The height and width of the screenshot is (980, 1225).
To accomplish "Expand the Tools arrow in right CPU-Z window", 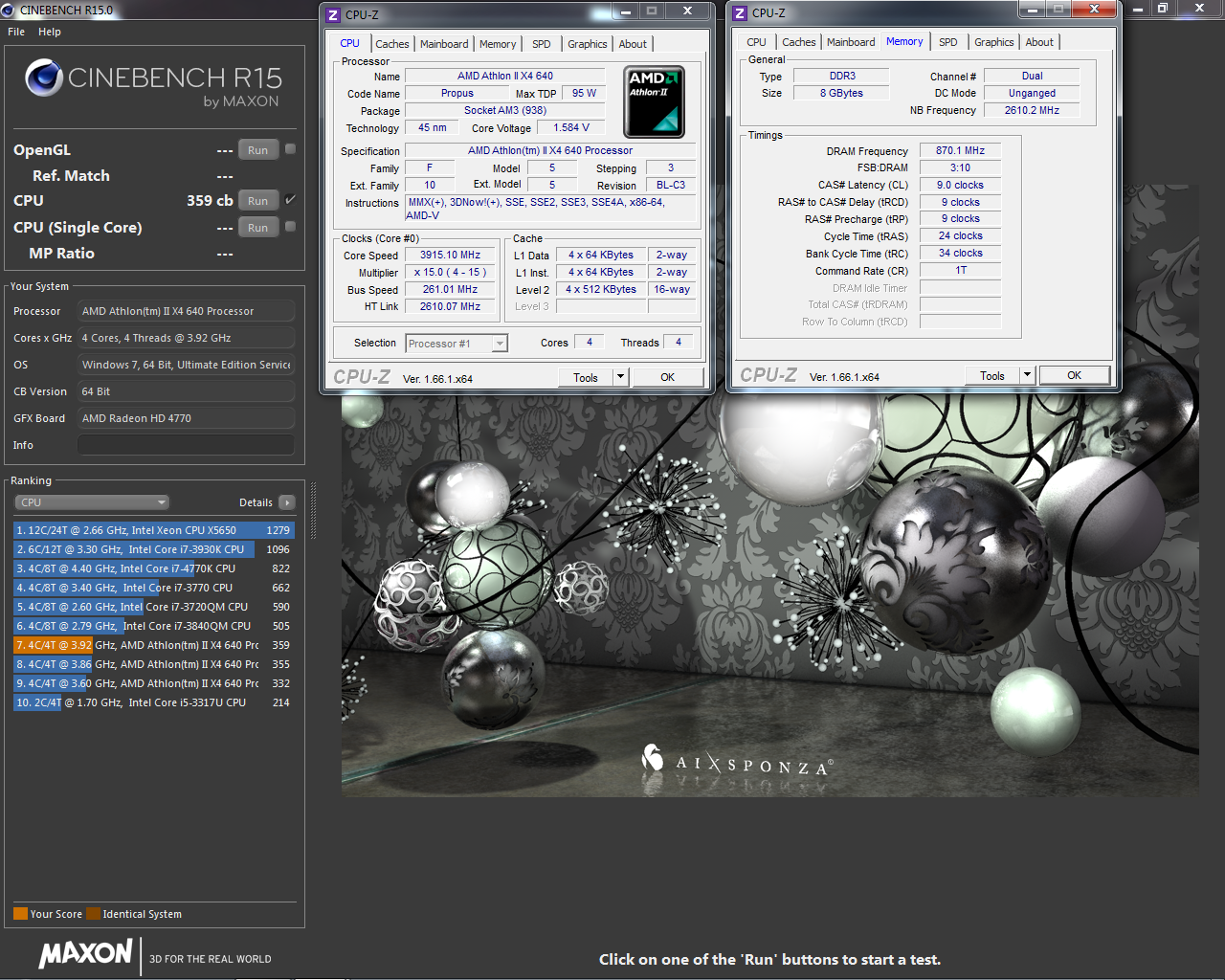I will point(1027,375).
